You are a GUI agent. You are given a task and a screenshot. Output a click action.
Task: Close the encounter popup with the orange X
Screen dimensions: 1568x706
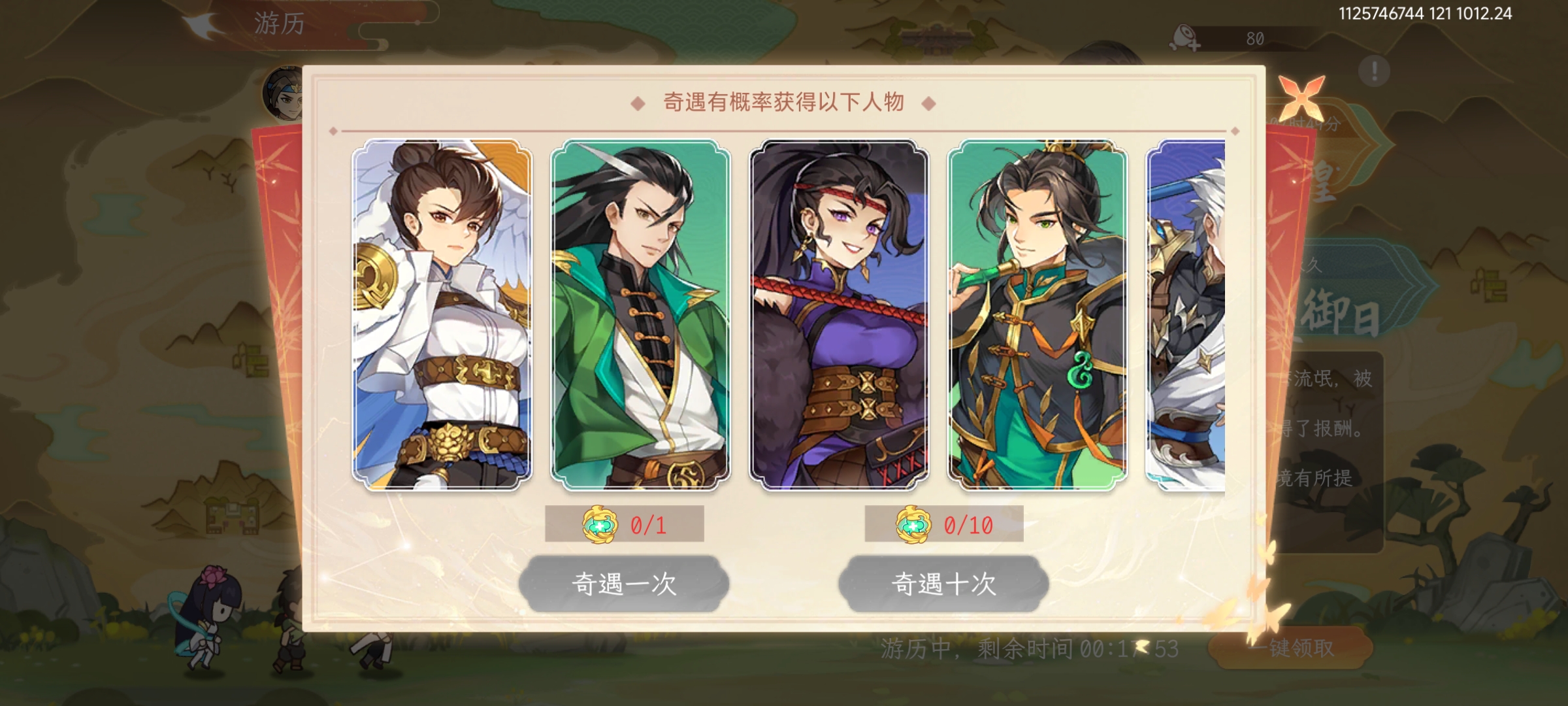coord(1301,98)
